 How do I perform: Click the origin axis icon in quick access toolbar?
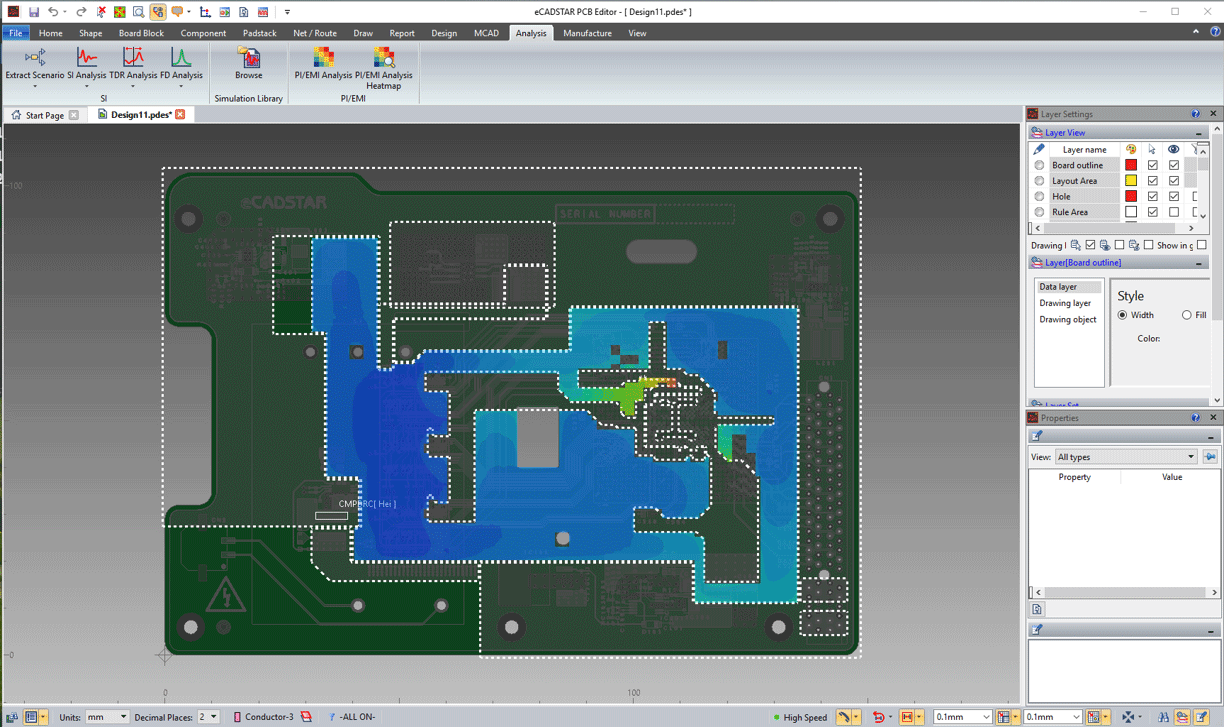(x=205, y=12)
